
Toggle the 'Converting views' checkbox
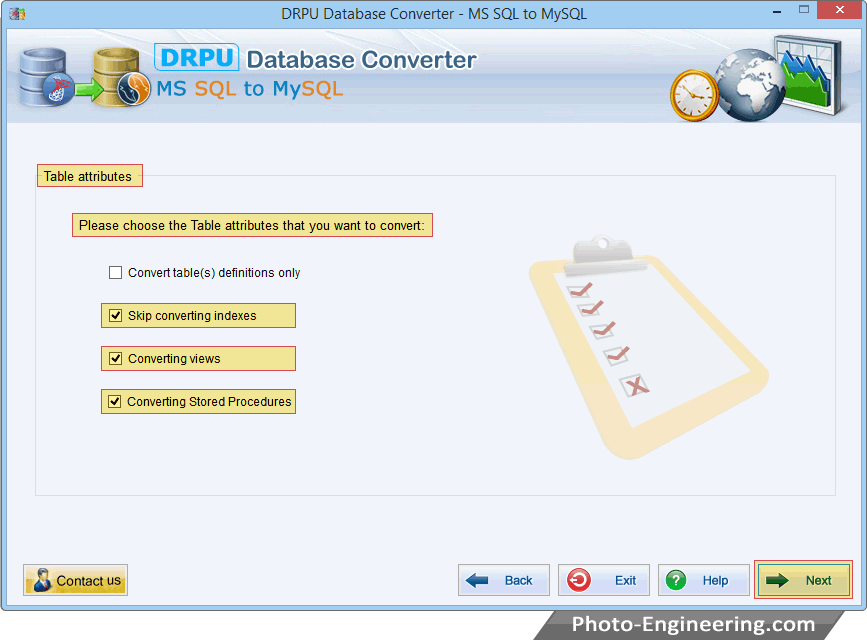116,358
